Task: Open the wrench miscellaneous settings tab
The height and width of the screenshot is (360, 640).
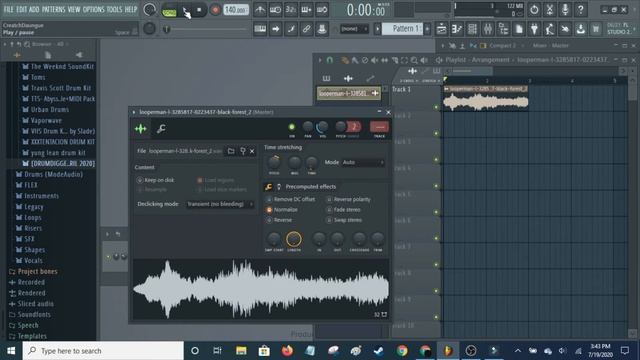Action: click(161, 129)
